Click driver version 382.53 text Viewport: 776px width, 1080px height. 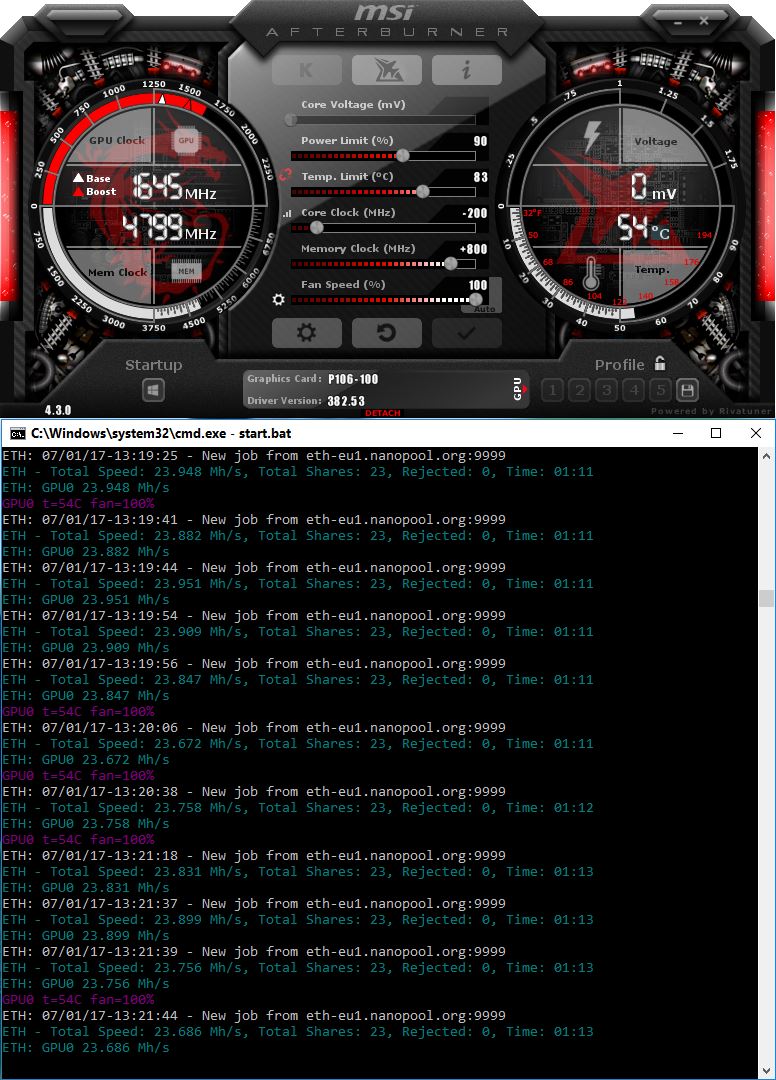346,401
